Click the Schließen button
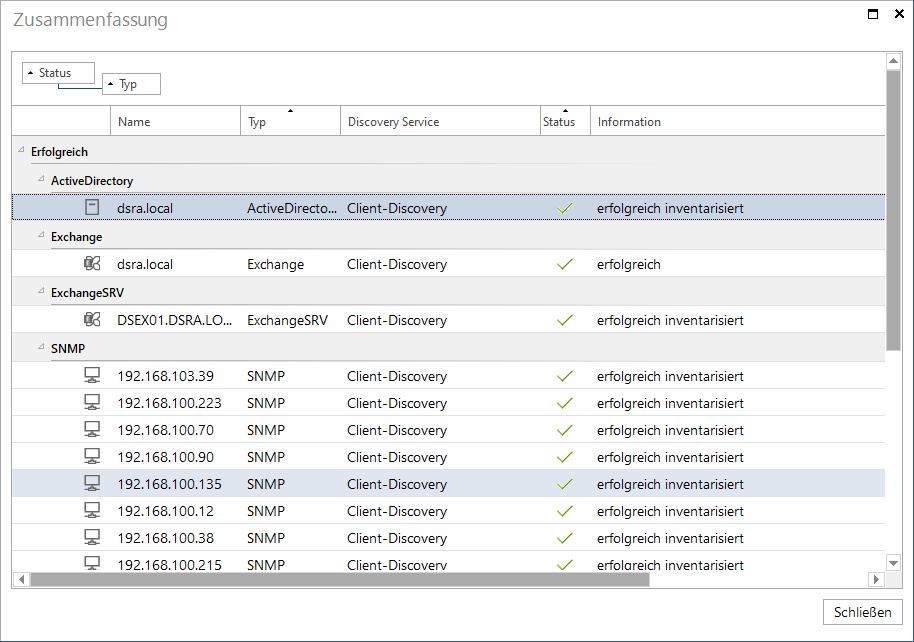The height and width of the screenshot is (642, 914). point(863,612)
